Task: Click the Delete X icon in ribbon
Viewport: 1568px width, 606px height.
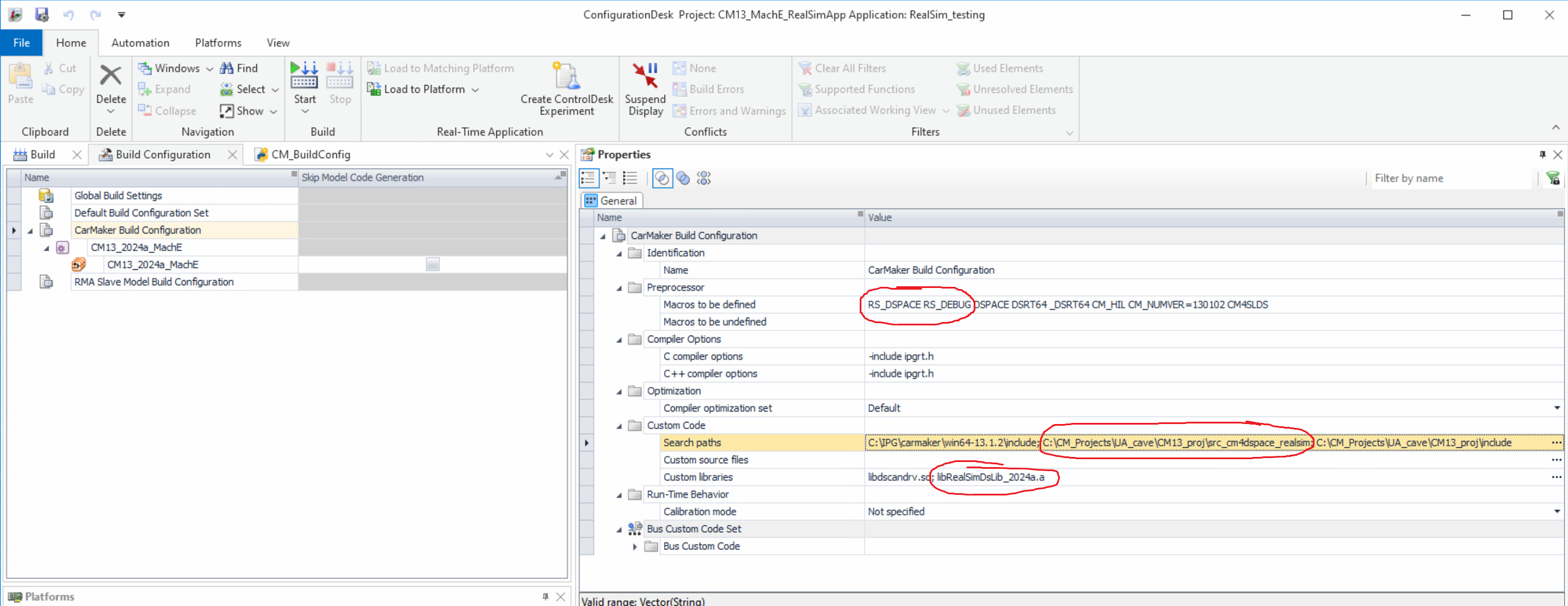Action: coord(111,76)
